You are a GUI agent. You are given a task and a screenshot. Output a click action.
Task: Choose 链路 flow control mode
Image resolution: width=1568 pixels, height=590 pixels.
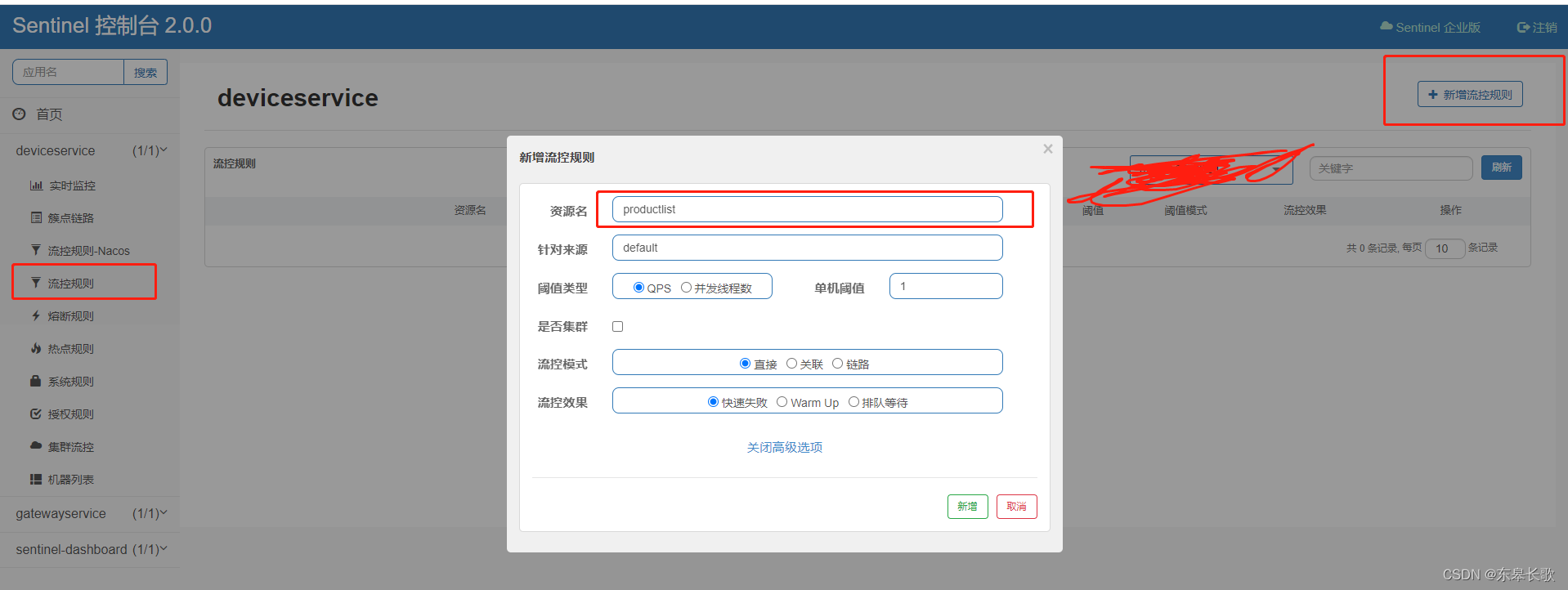pyautogui.click(x=837, y=364)
